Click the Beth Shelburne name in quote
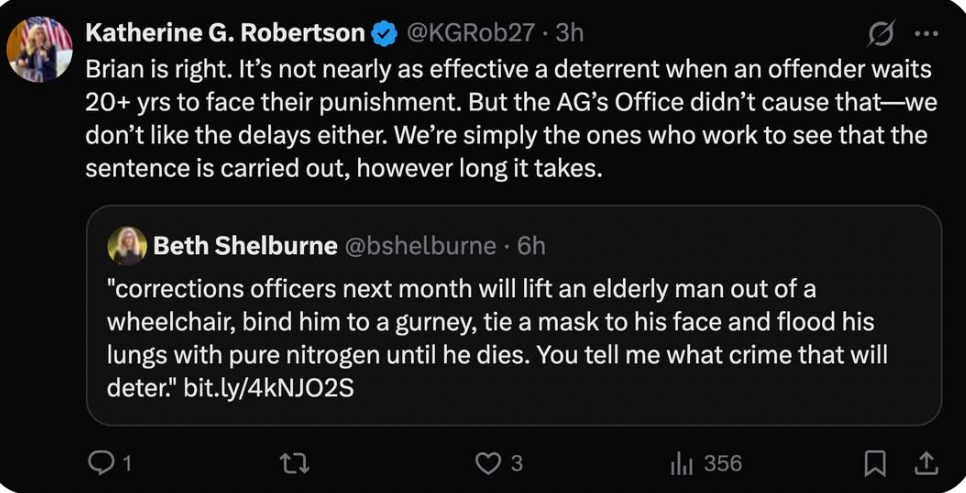 point(245,246)
